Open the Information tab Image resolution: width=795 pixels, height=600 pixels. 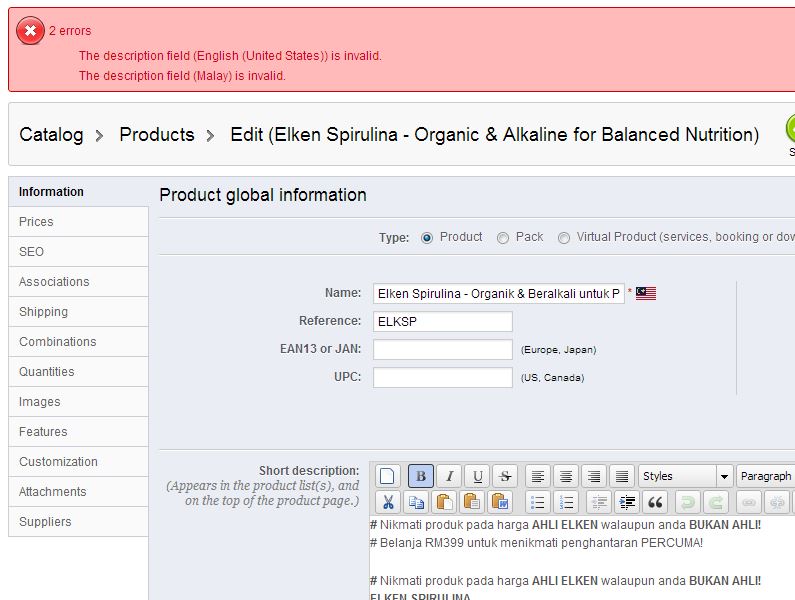[x=79, y=192]
